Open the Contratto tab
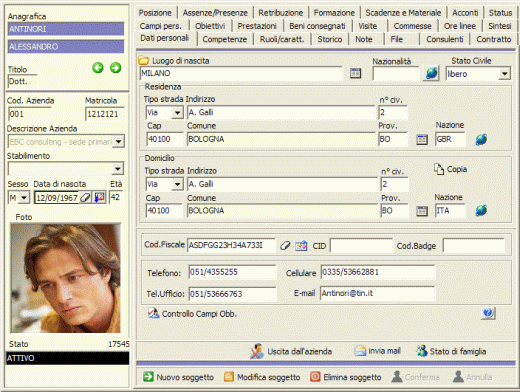The image size is (520, 392). (x=494, y=39)
